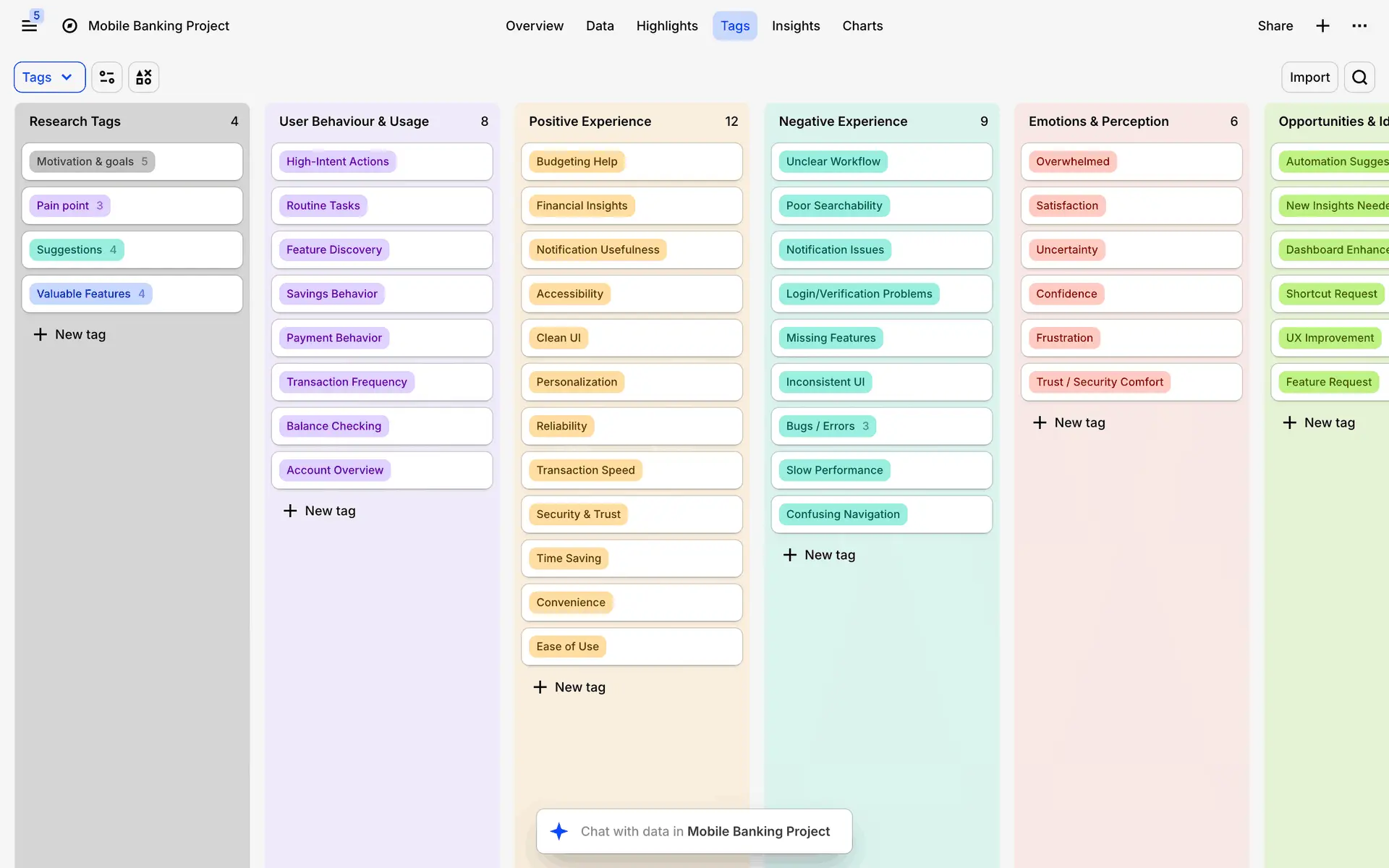Add new tag in Negative Experience column
The width and height of the screenshot is (1389, 868).
point(820,555)
